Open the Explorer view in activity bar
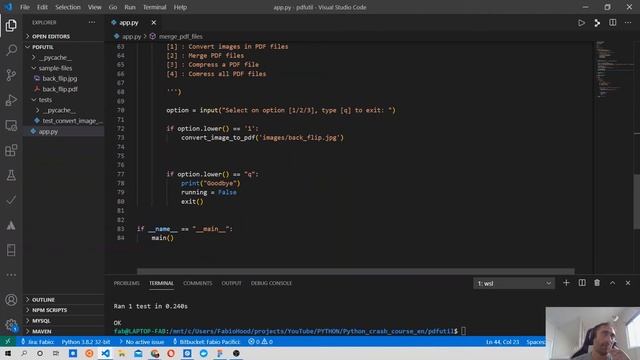 click(x=11, y=25)
